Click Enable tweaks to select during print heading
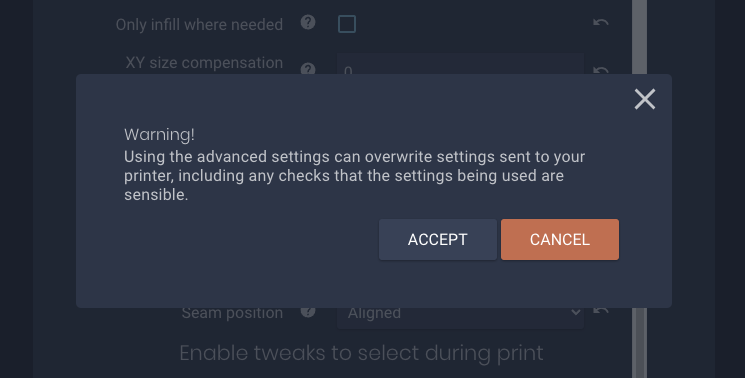745x378 pixels. [361, 353]
